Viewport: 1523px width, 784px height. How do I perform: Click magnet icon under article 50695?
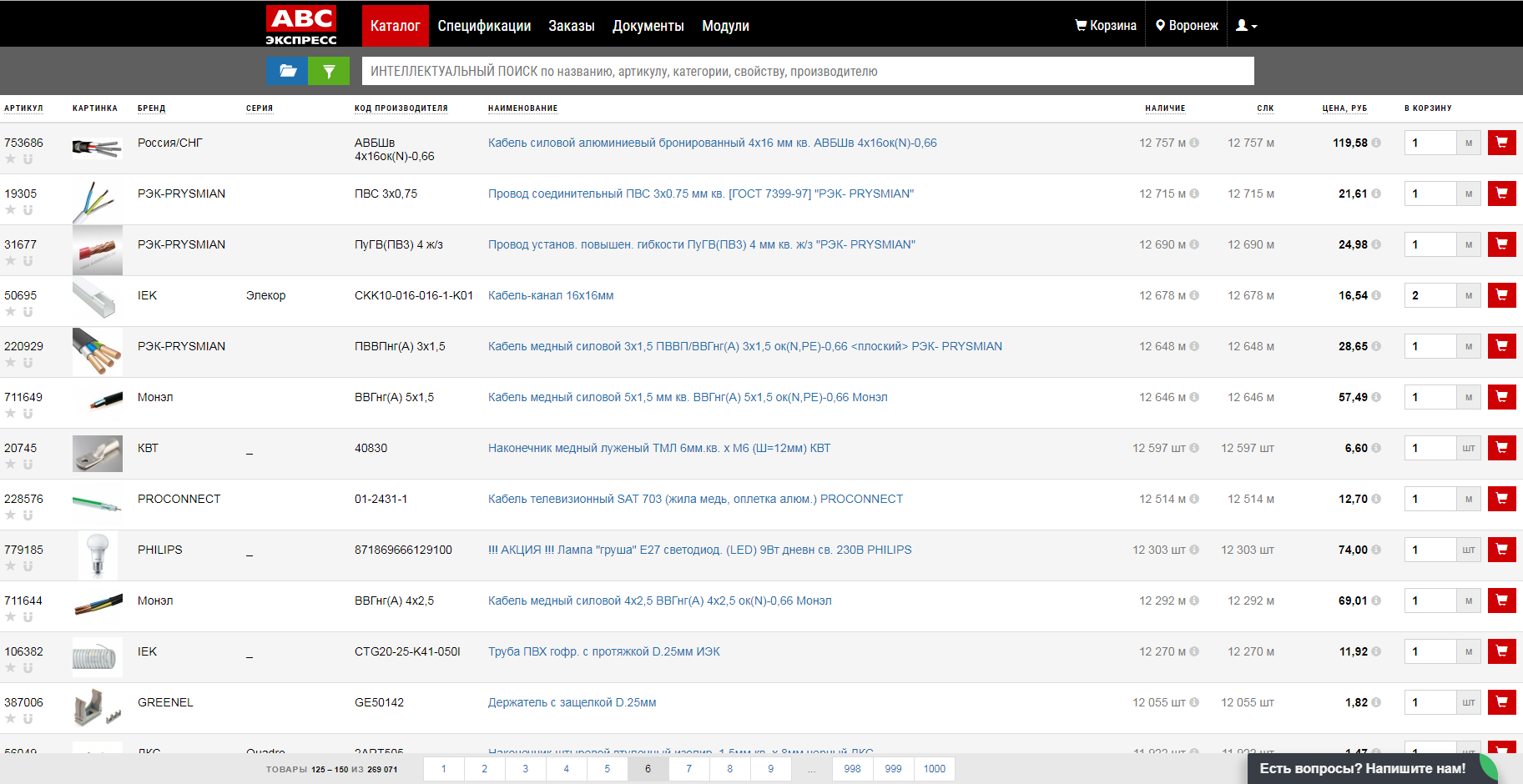click(x=28, y=312)
